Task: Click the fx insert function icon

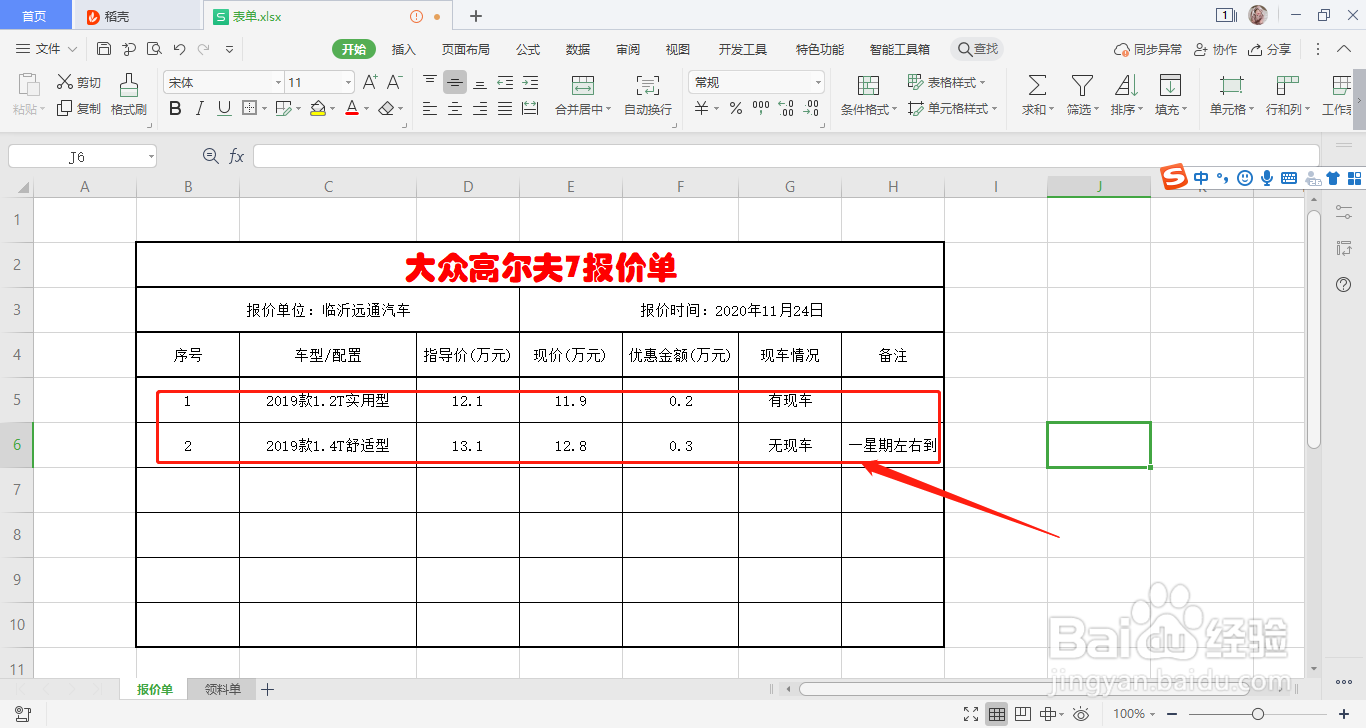Action: [237, 156]
